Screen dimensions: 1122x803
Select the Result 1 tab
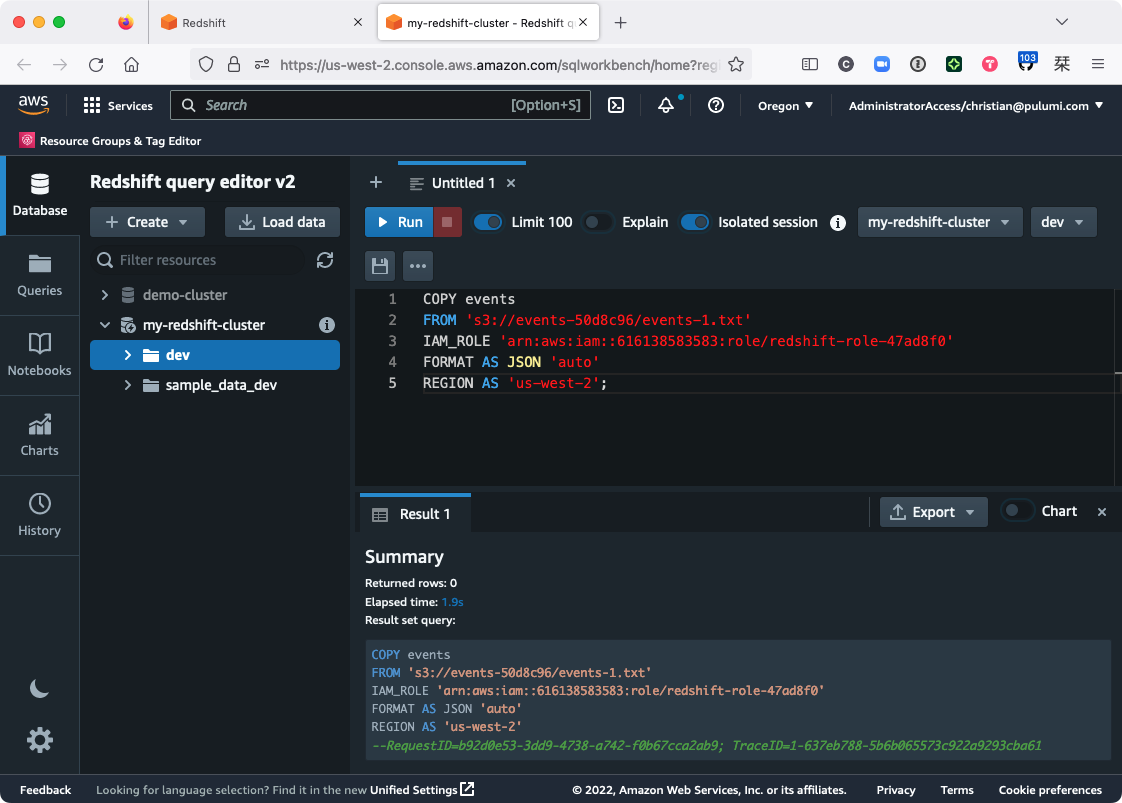click(x=415, y=514)
